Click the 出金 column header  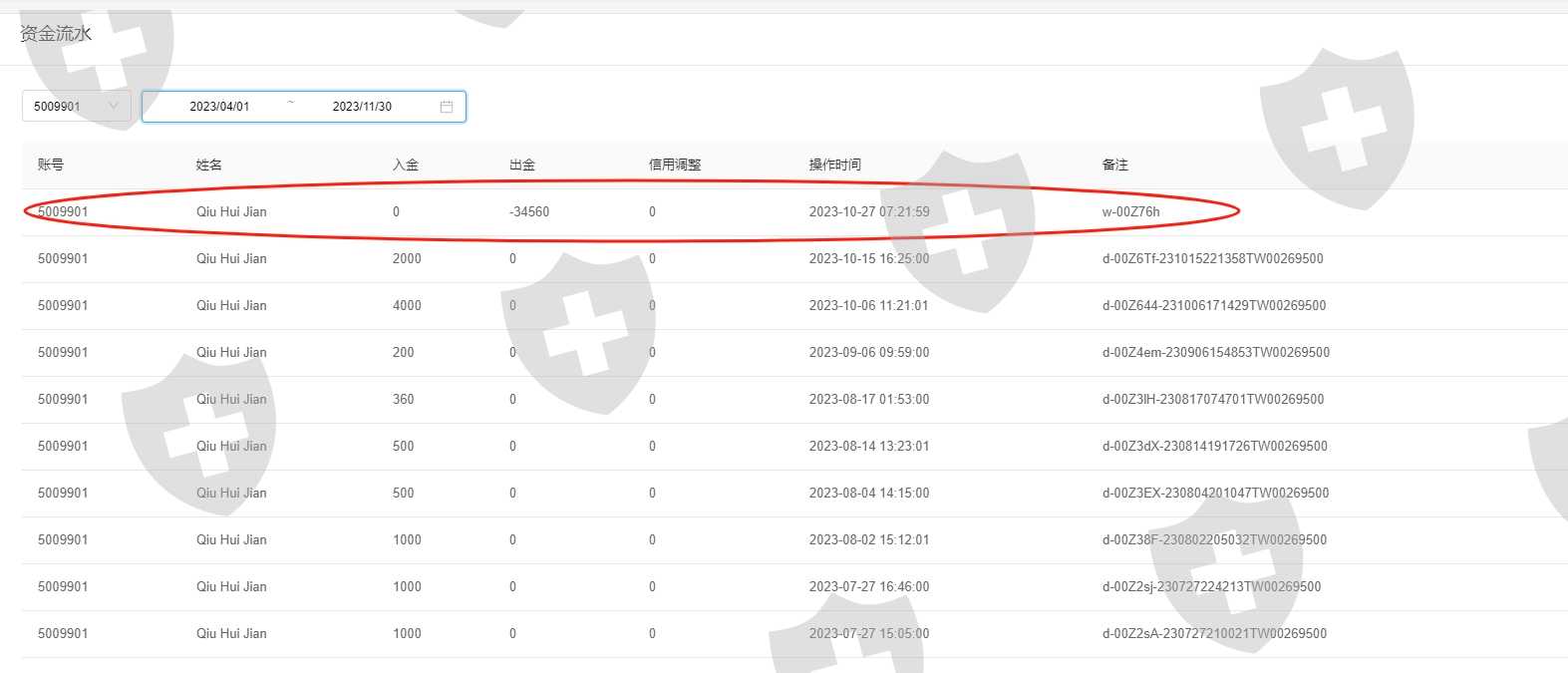point(522,165)
